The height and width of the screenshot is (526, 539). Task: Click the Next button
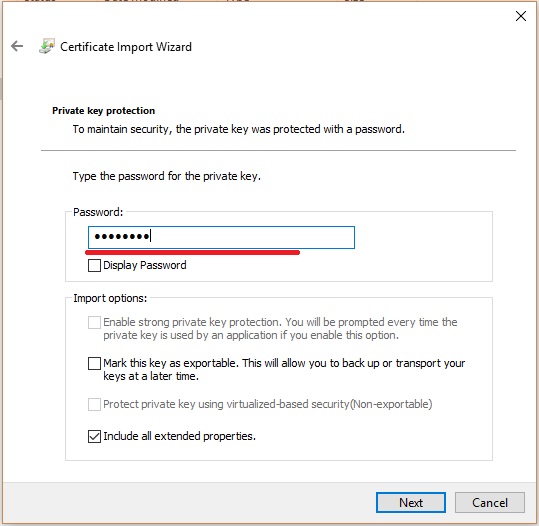(x=411, y=503)
